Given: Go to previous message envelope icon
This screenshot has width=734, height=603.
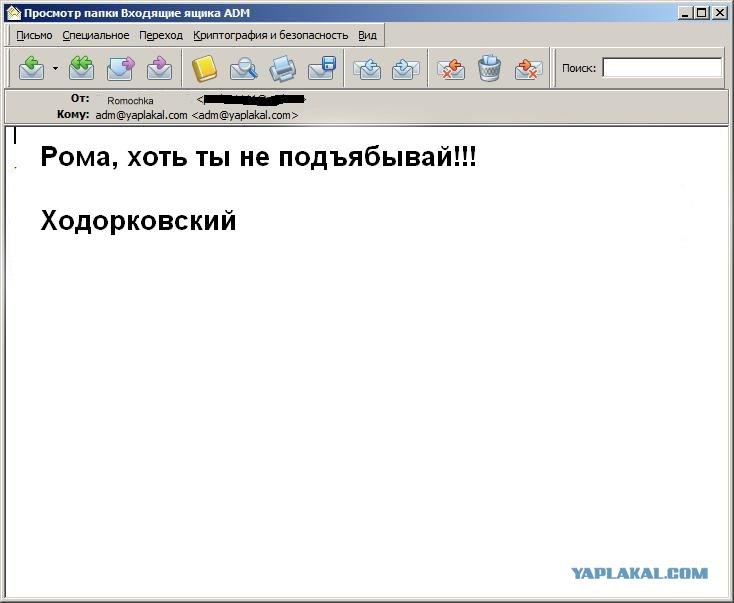Looking at the screenshot, I should click(367, 68).
